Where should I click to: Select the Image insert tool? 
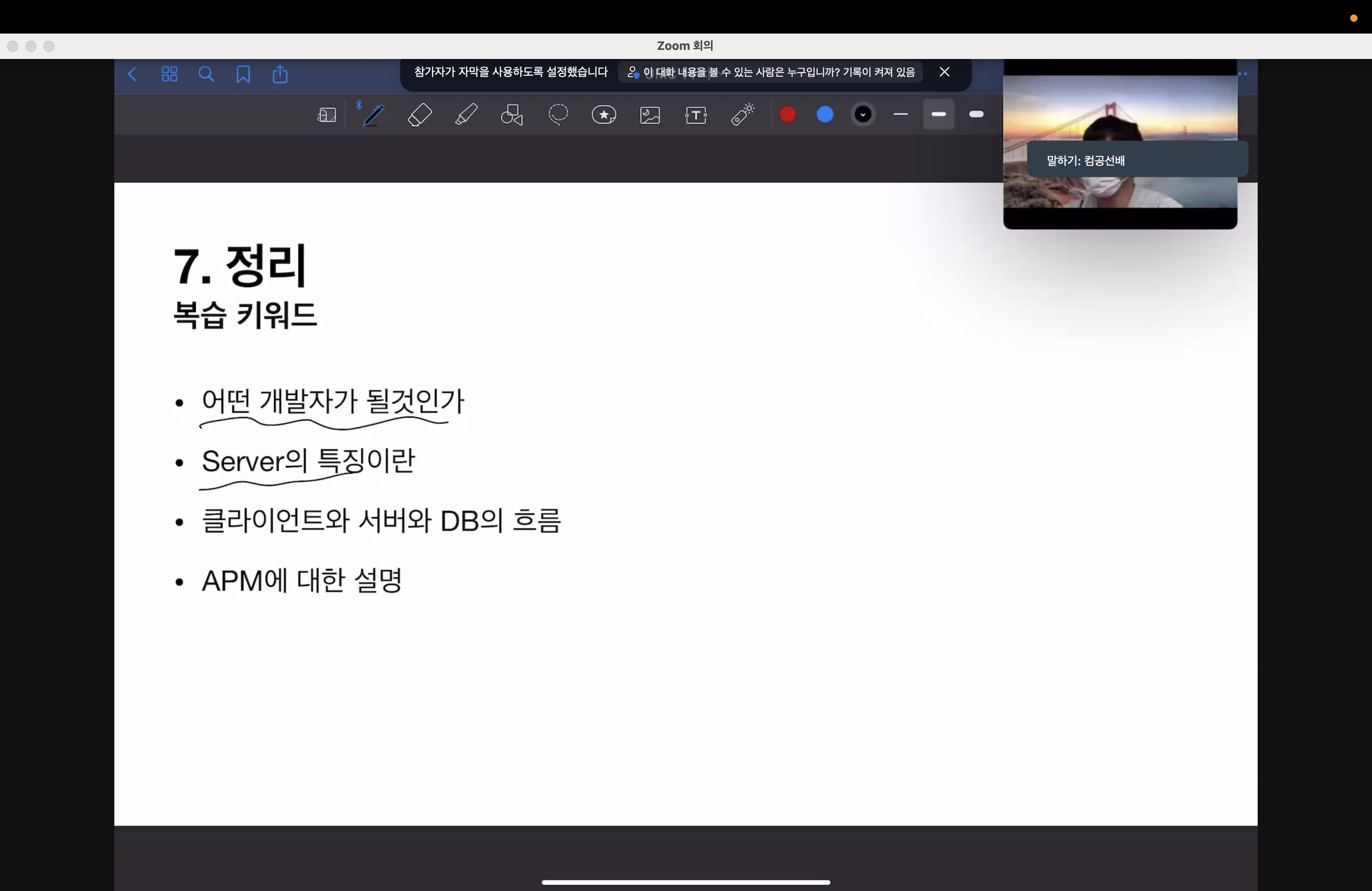point(650,115)
